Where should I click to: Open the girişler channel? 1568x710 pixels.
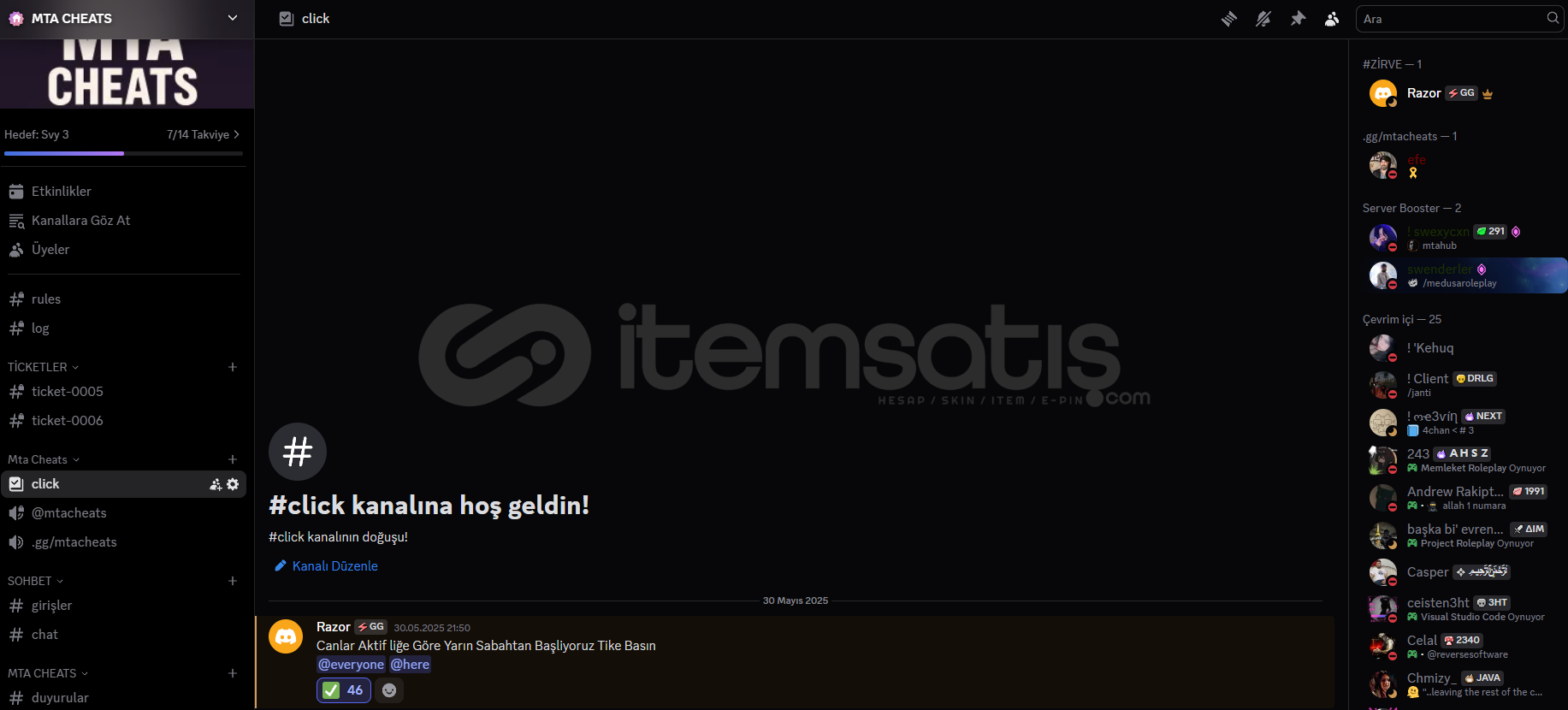pyautogui.click(x=123, y=606)
